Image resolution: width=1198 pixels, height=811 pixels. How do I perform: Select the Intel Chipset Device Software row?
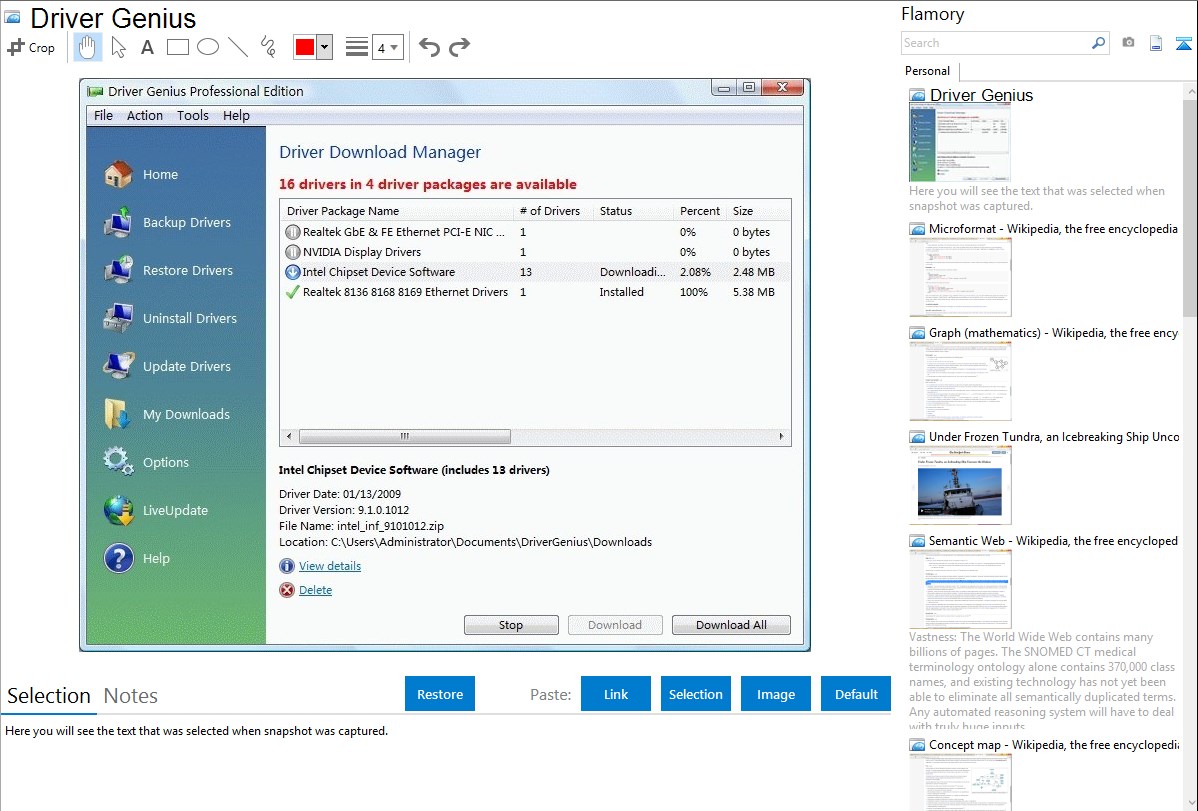click(535, 271)
